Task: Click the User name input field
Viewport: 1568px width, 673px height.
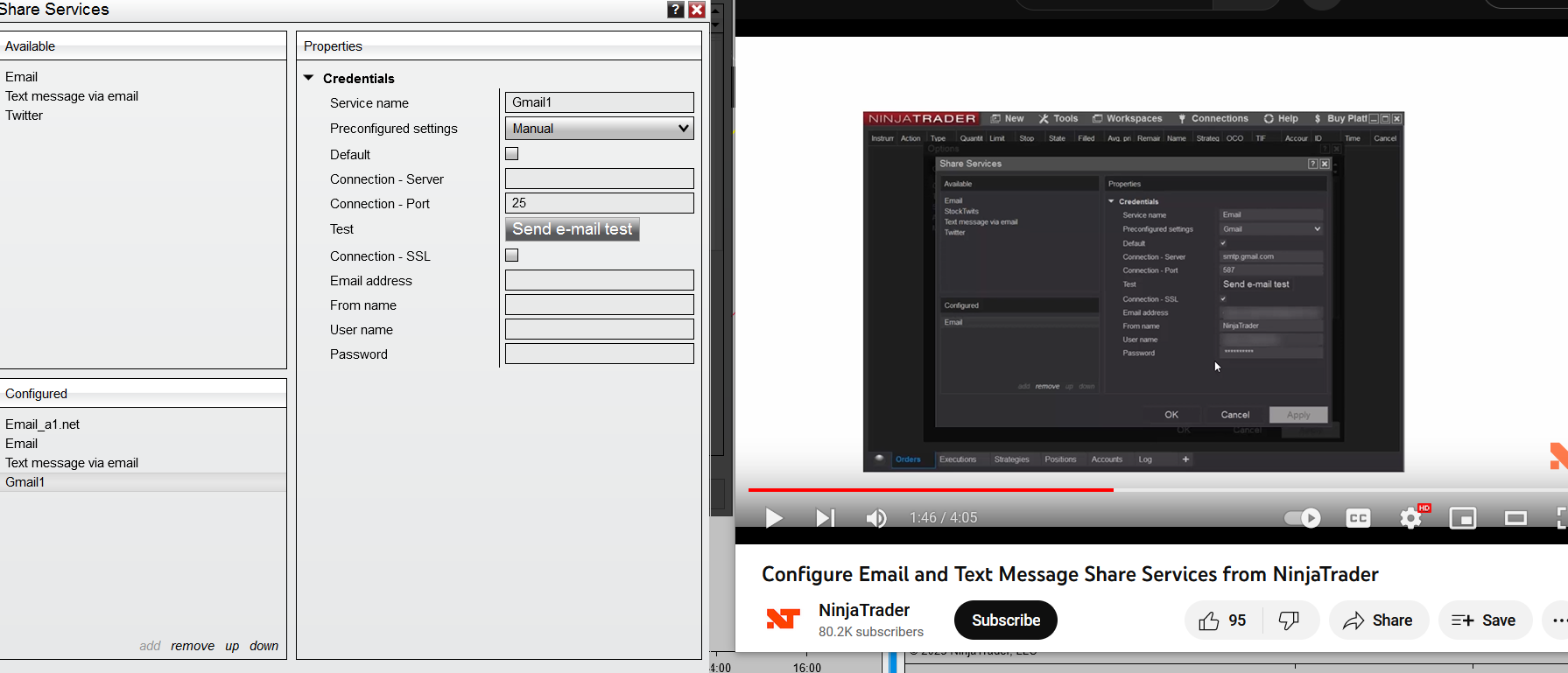Action: [x=600, y=329]
